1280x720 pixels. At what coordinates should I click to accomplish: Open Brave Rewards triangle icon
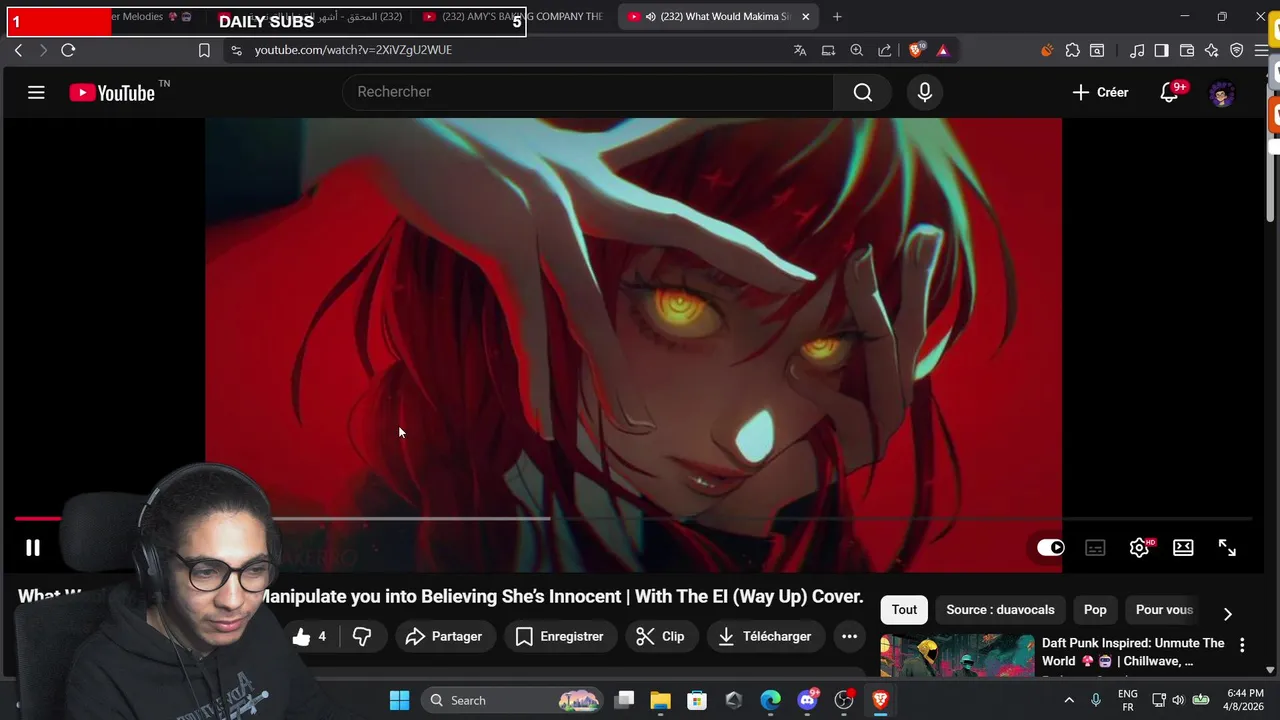click(x=943, y=50)
